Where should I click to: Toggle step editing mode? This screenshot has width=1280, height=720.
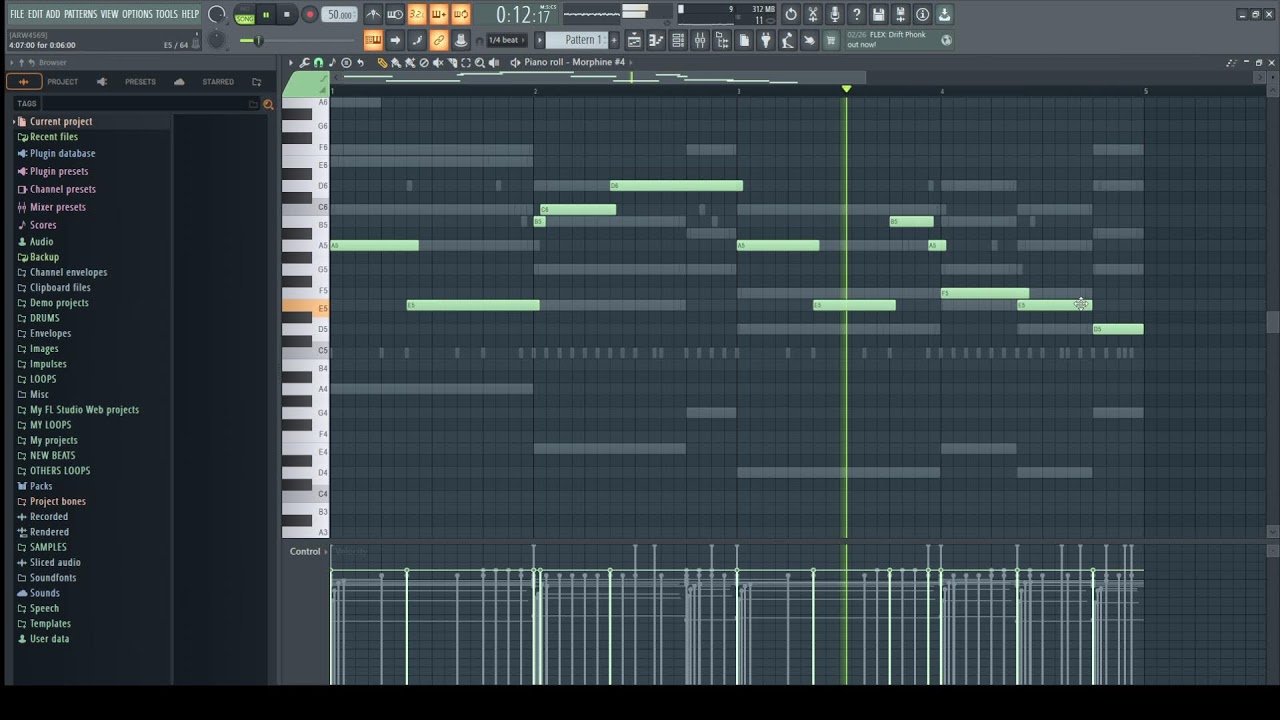coord(417,40)
